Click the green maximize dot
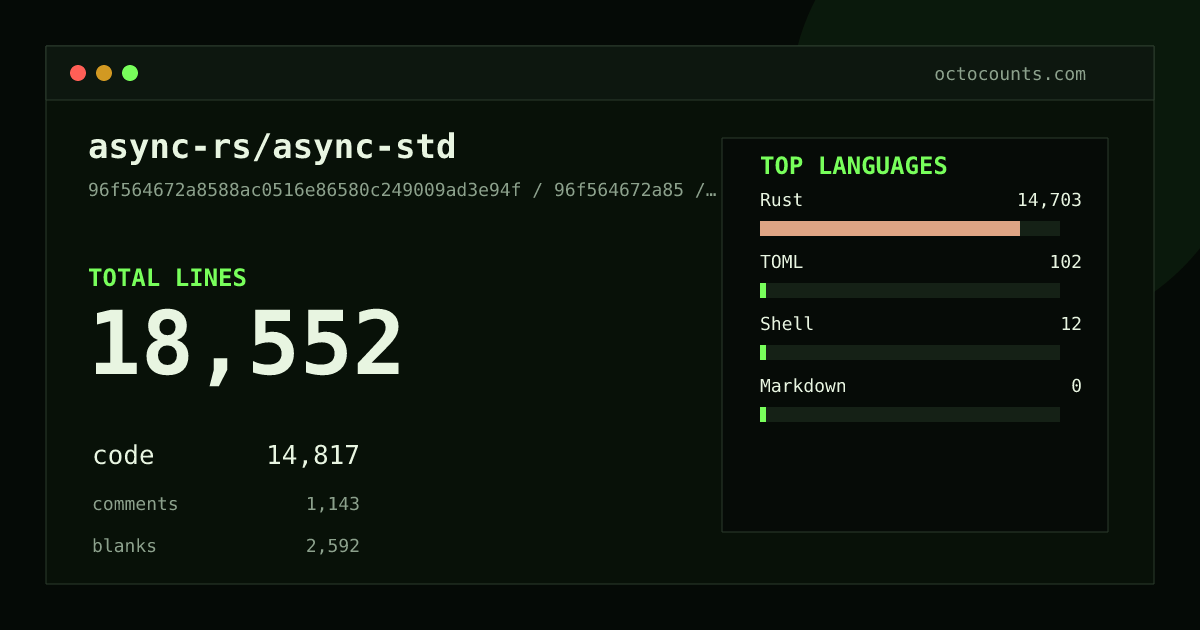Screen dimensions: 1200x630 [x=130, y=73]
